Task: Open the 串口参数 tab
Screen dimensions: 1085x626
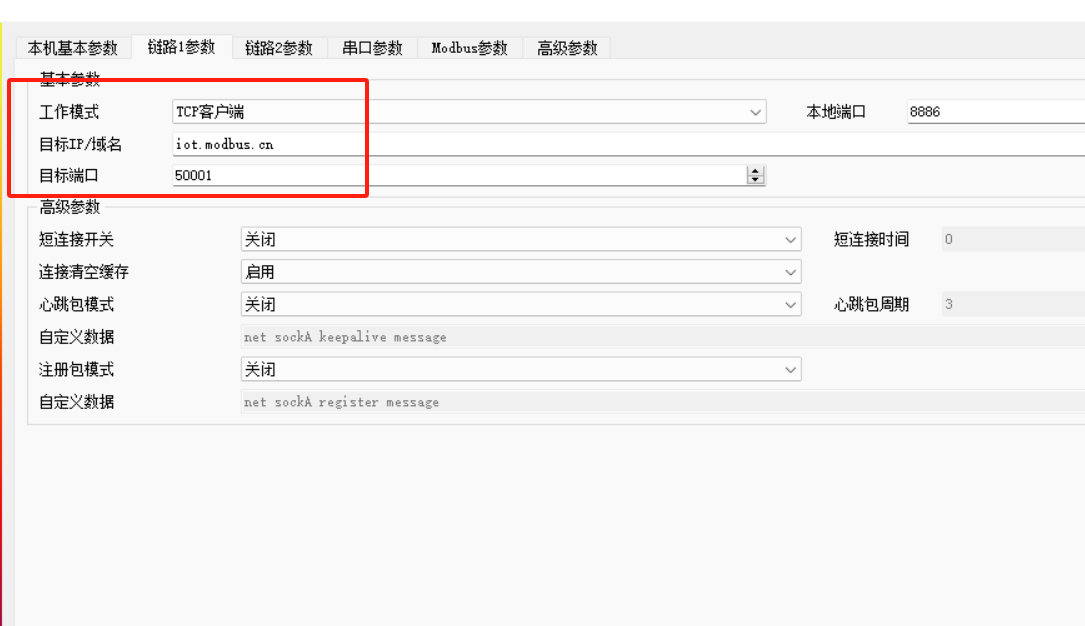Action: 371,47
